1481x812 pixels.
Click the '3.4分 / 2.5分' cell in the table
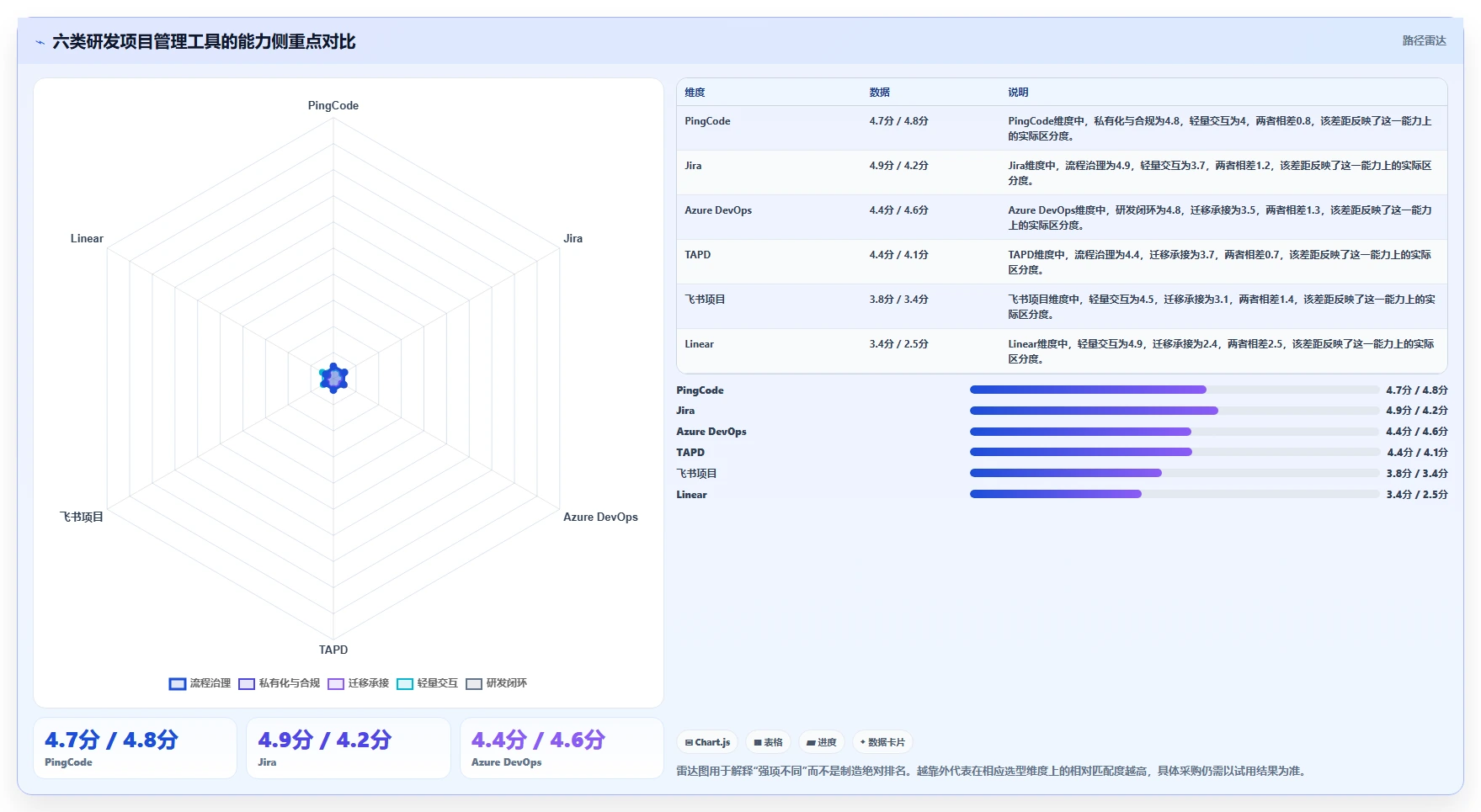[899, 344]
